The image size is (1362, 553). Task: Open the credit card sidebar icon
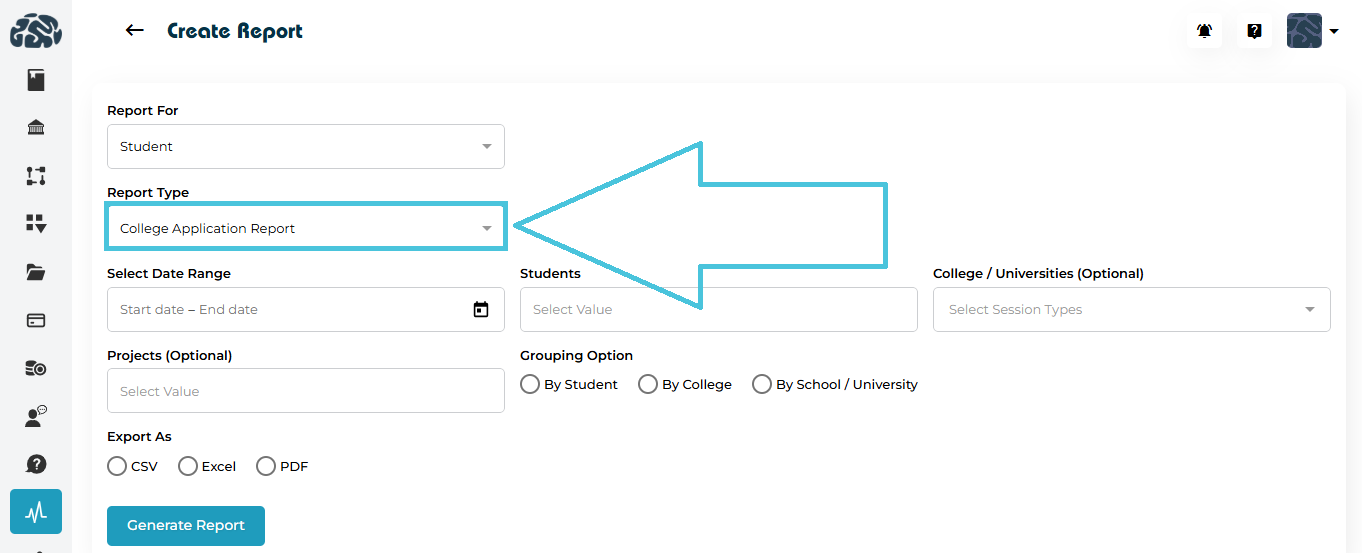click(36, 320)
